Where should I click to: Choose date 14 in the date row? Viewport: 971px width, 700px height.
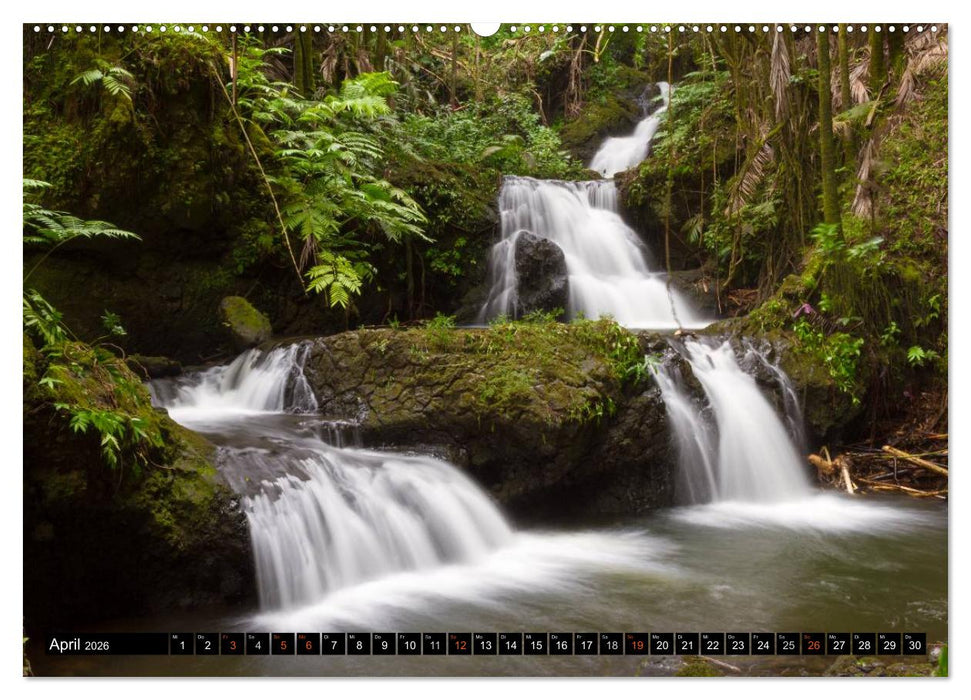510,645
